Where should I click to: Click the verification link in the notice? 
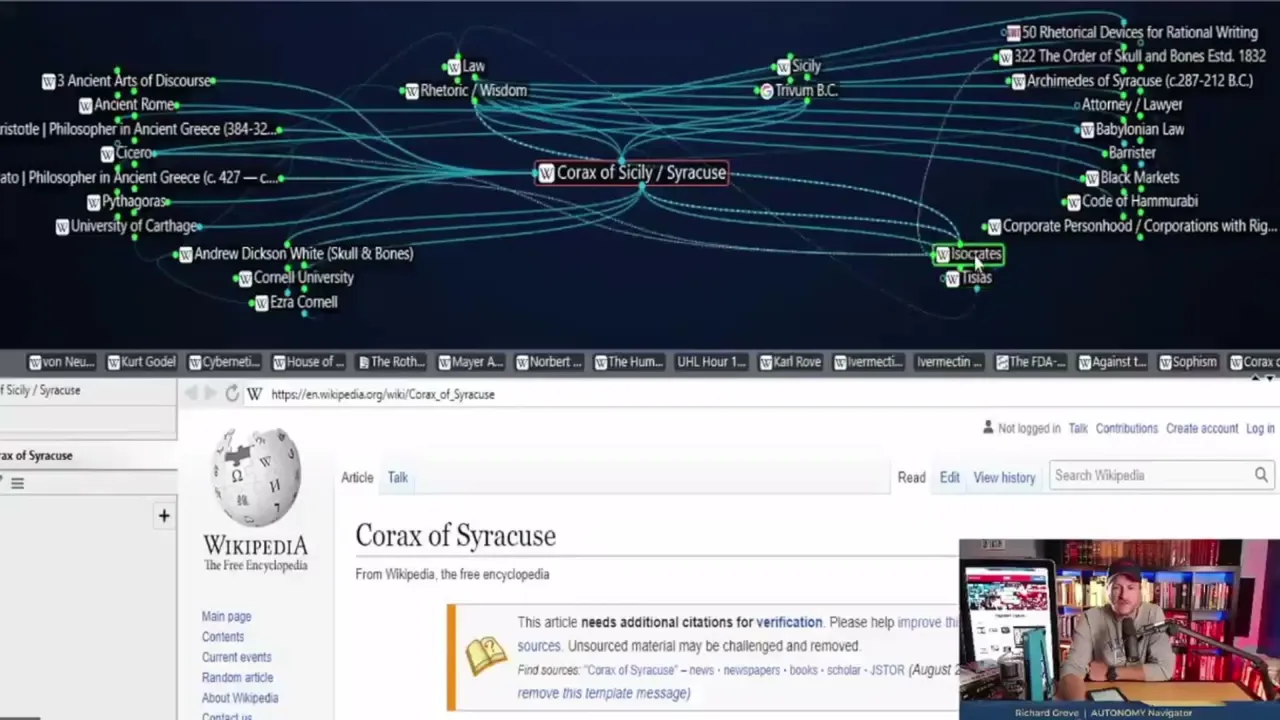(x=789, y=622)
